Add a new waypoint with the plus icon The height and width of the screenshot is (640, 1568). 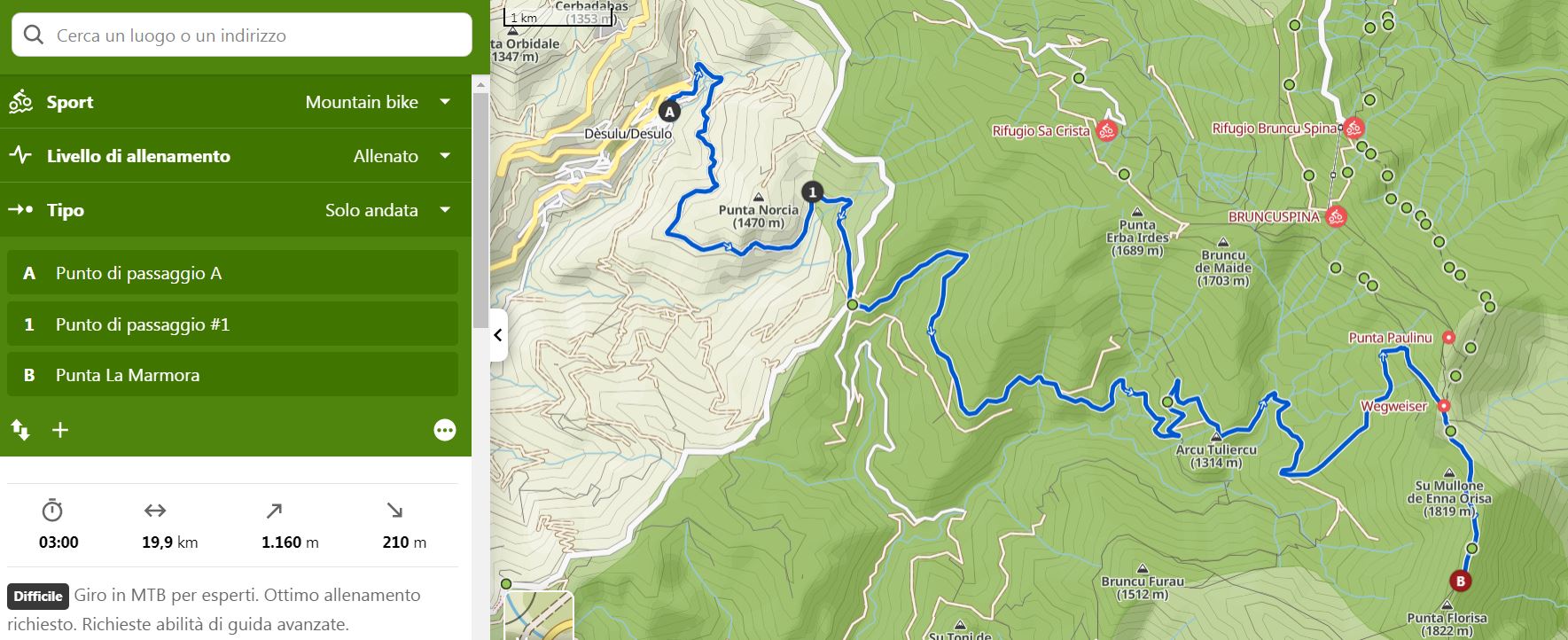[60, 431]
